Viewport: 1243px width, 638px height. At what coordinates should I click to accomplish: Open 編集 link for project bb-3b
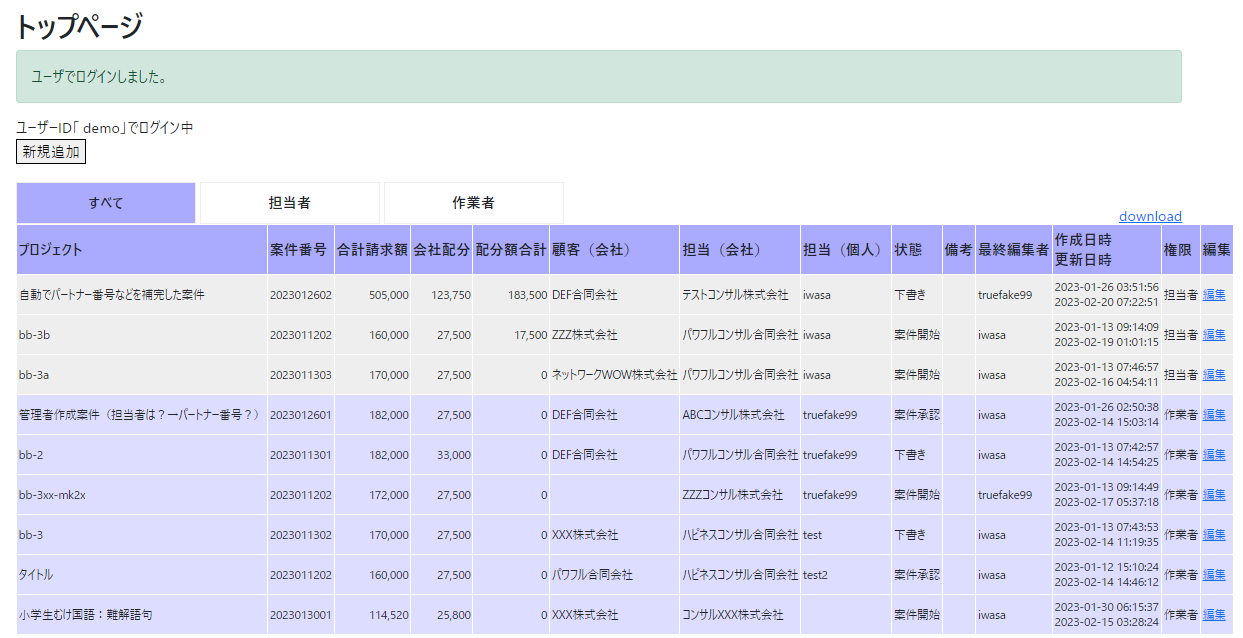[1214, 335]
